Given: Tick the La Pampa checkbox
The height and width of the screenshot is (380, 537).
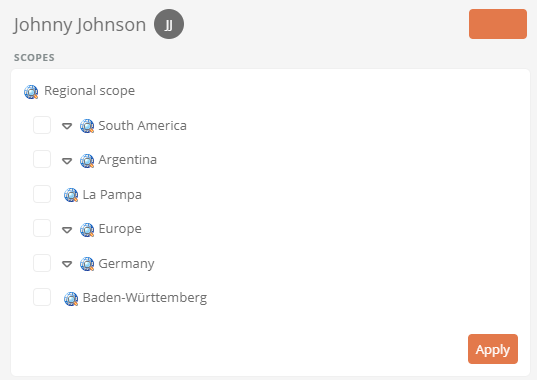Looking at the screenshot, I should point(42,194).
